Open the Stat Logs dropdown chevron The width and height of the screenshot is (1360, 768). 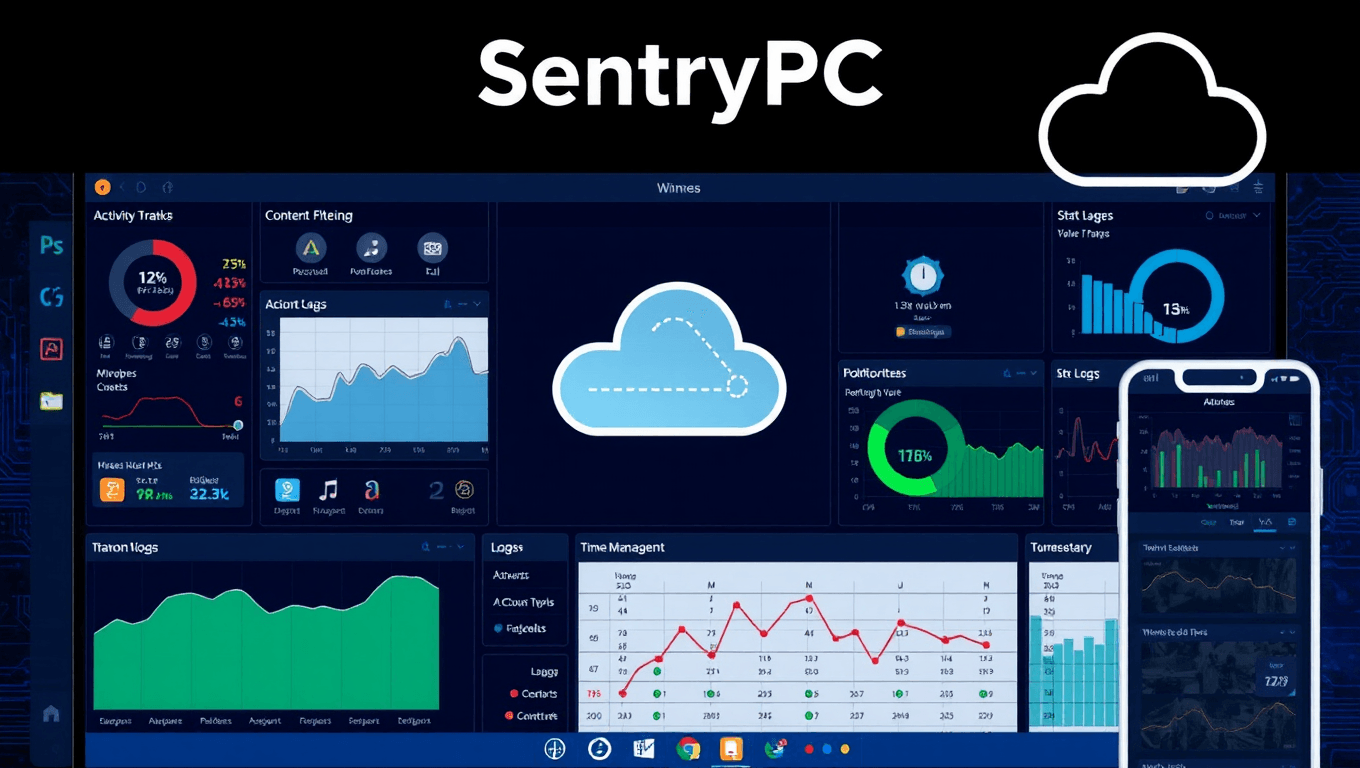pyautogui.click(x=1257, y=215)
